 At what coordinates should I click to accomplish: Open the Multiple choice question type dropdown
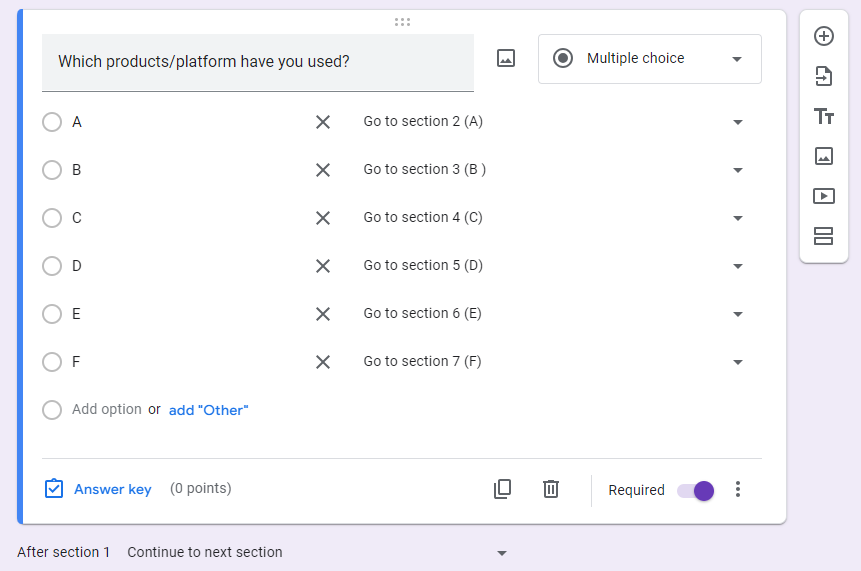pos(650,59)
